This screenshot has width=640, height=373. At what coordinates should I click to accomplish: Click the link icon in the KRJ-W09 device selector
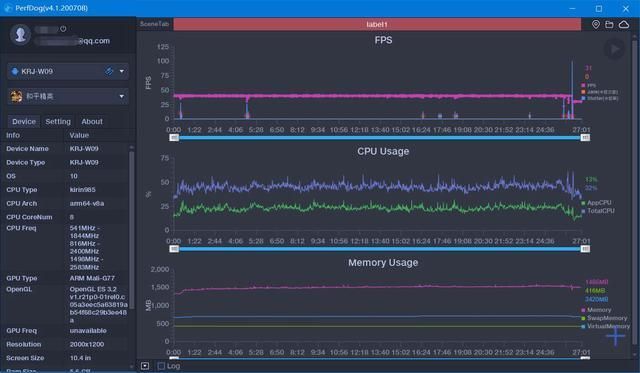tap(109, 71)
